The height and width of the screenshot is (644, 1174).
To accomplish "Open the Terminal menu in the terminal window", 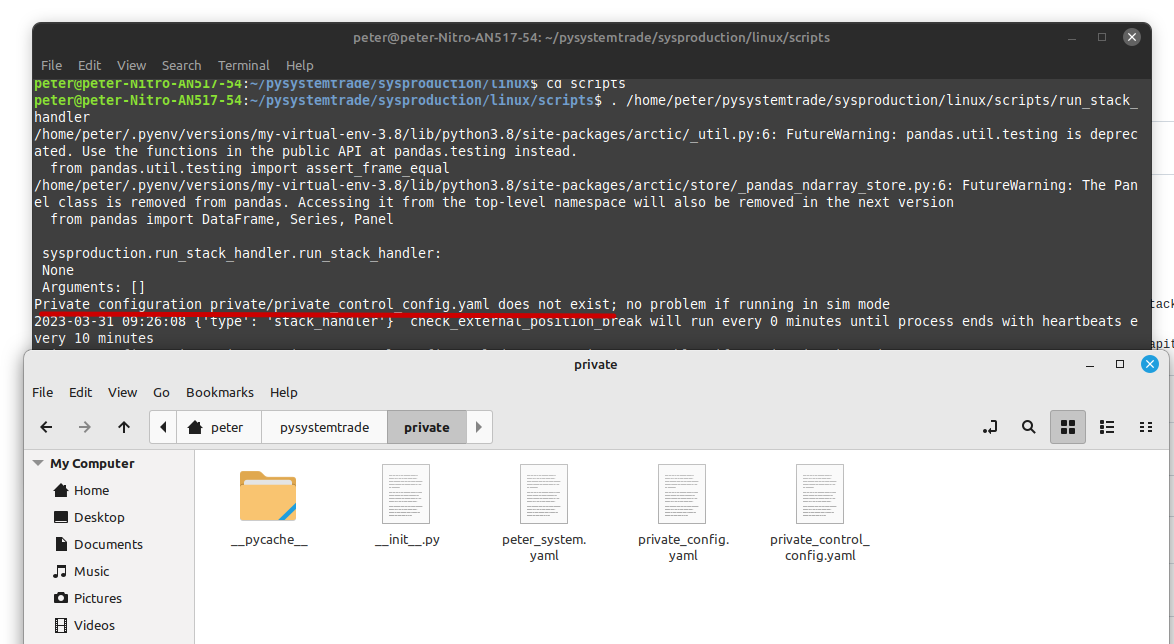I will [243, 65].
